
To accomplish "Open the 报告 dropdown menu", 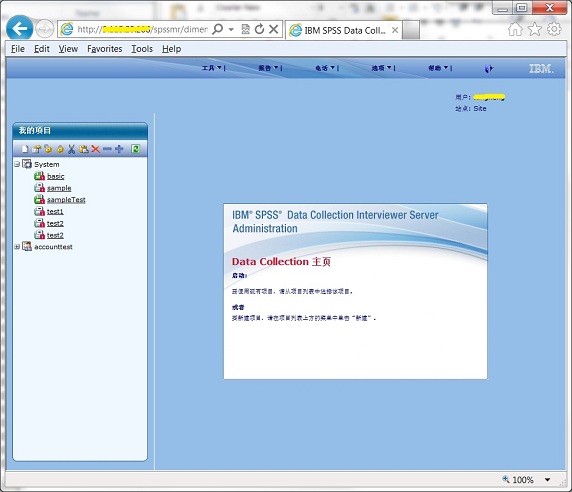I will click(268, 68).
